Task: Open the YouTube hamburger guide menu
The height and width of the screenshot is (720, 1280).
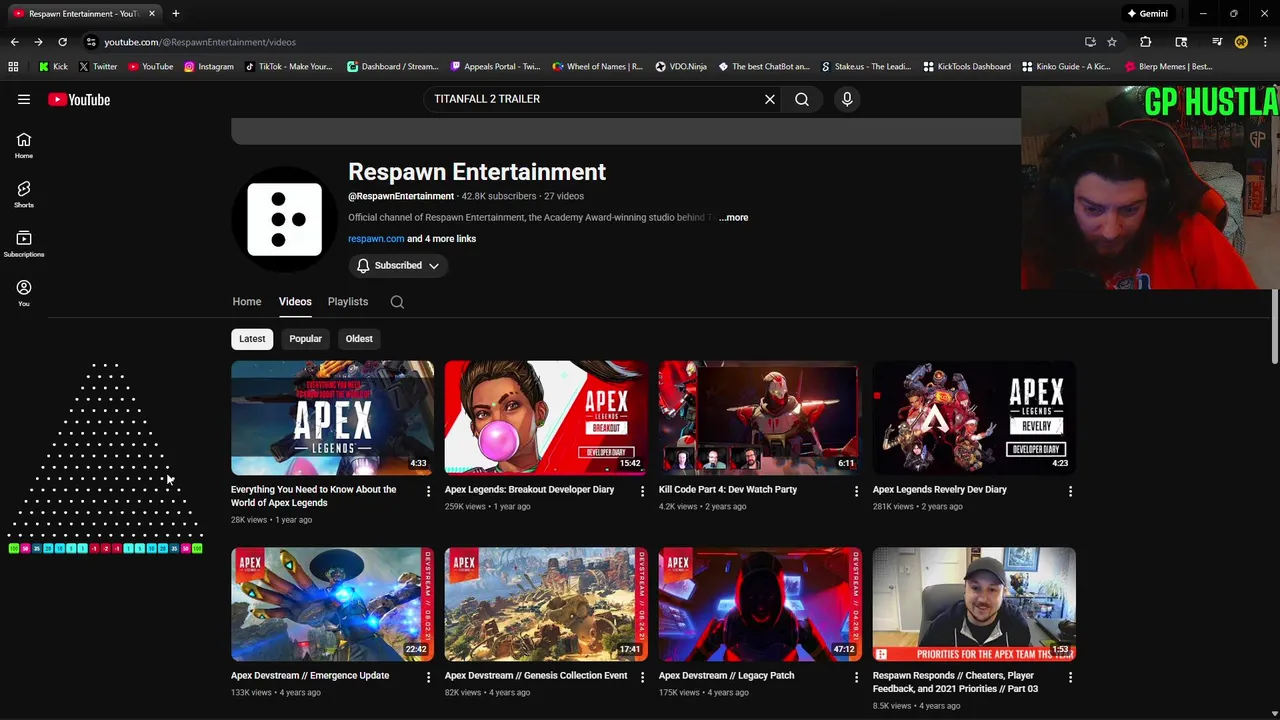Action: click(x=24, y=99)
